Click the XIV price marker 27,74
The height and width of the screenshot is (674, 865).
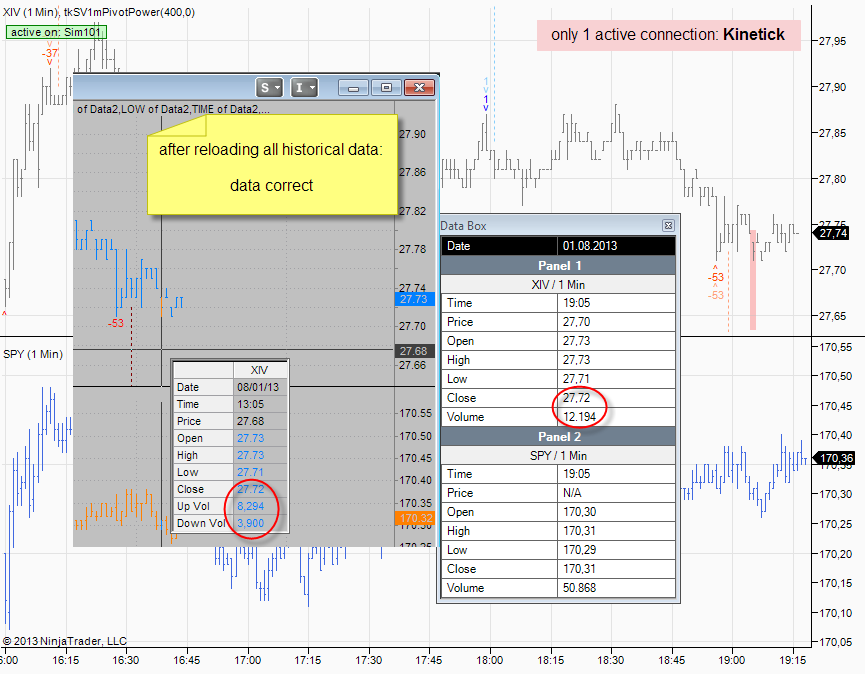[832, 233]
